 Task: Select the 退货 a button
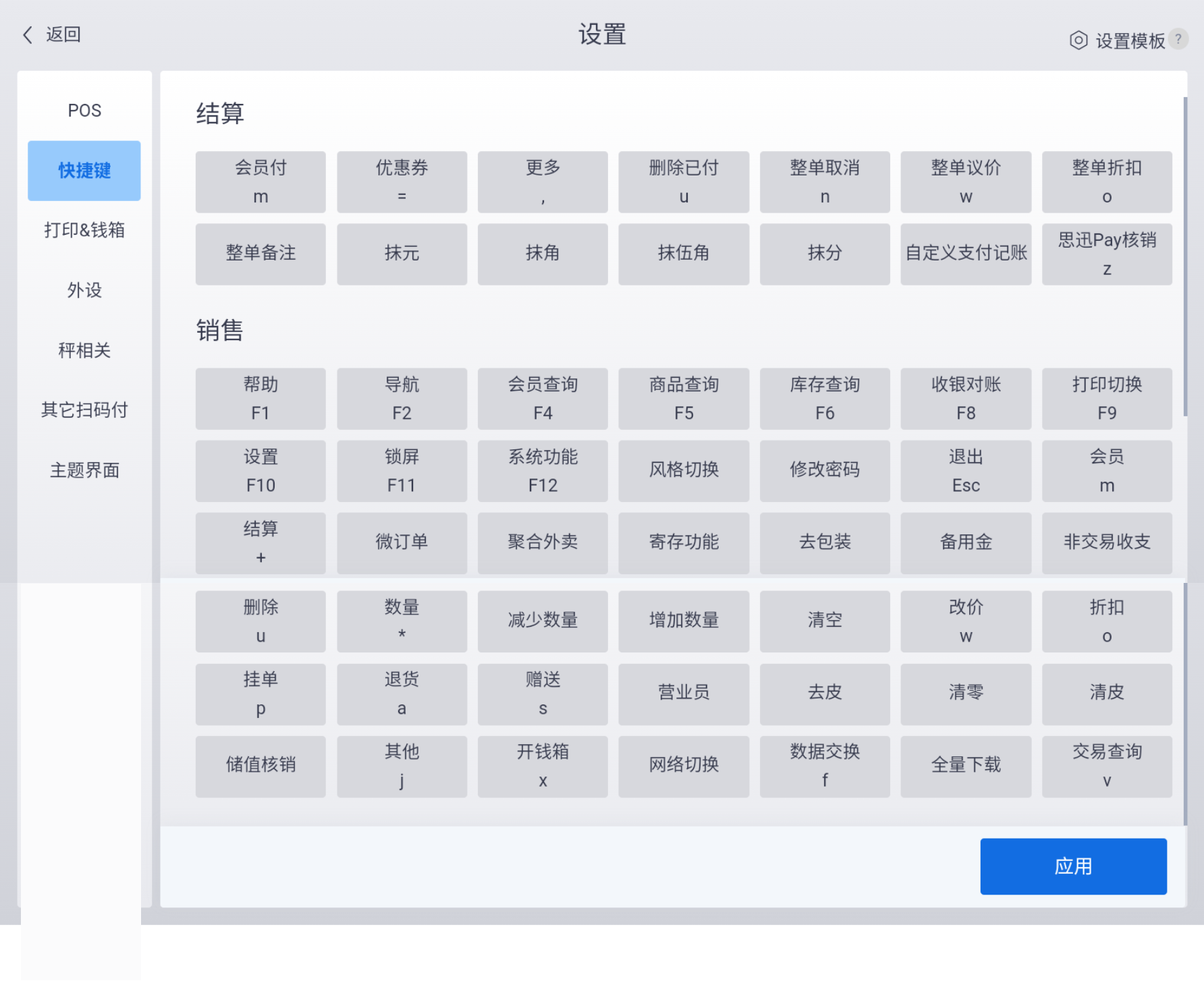[x=402, y=694]
